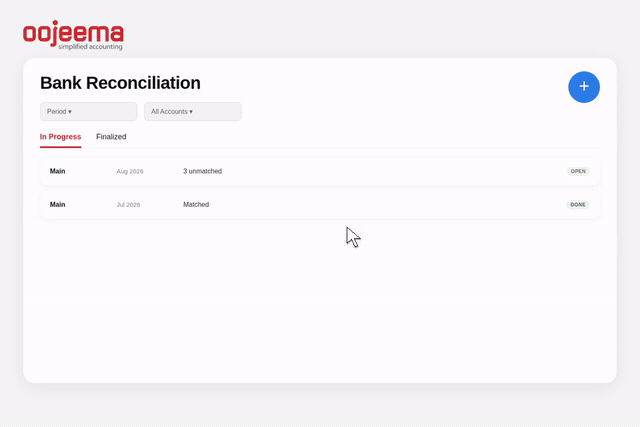
Task: Click the OPEN status badge
Action: pyautogui.click(x=578, y=171)
